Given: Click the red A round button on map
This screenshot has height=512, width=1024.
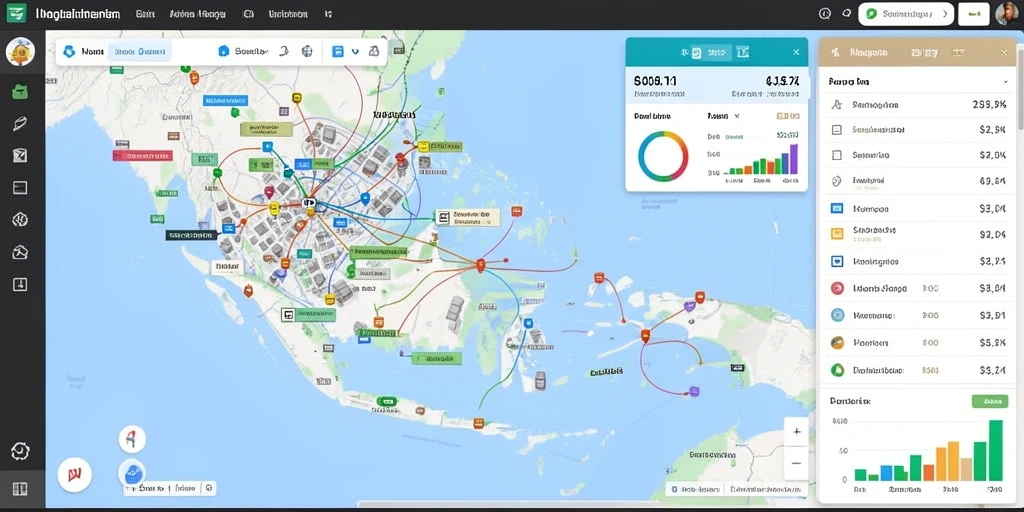Looking at the screenshot, I should (x=132, y=440).
